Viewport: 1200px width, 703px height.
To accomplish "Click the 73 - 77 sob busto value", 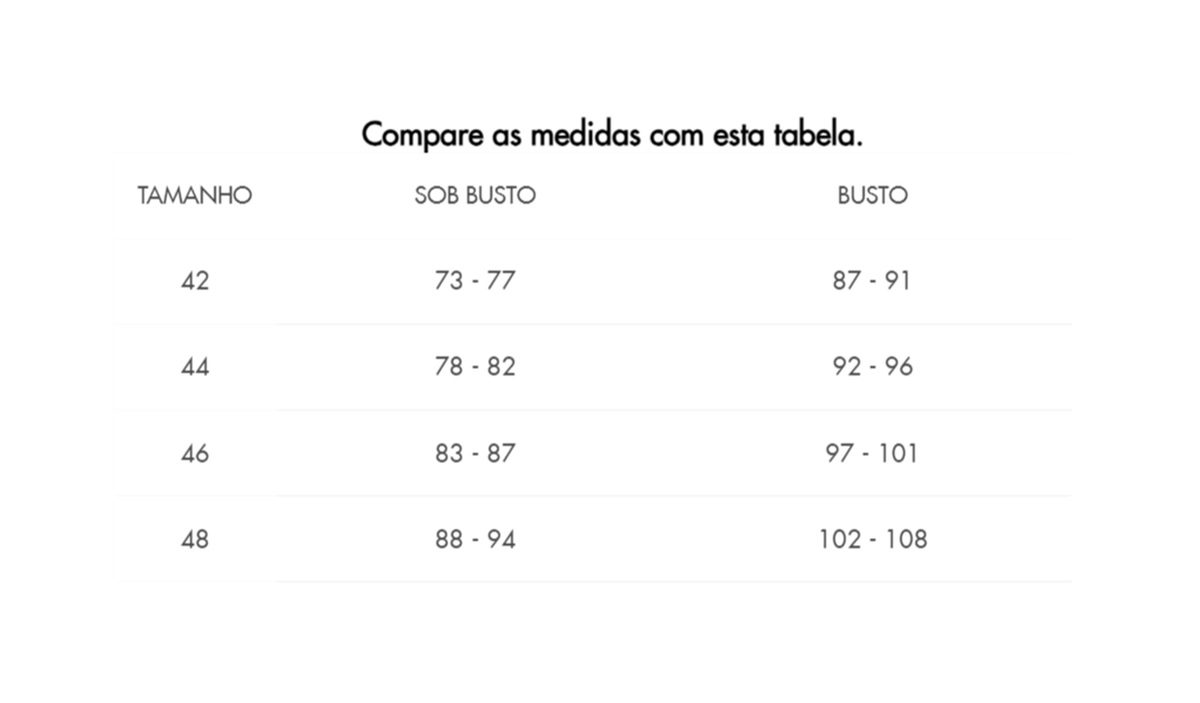I will 475,281.
